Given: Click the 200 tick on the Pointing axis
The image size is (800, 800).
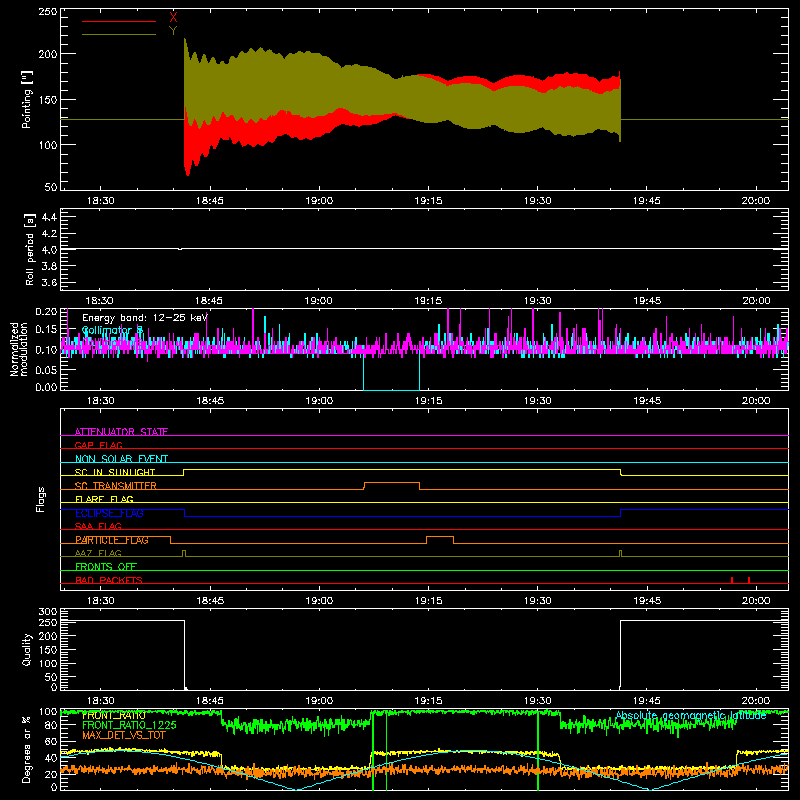Looking at the screenshot, I should [48, 54].
